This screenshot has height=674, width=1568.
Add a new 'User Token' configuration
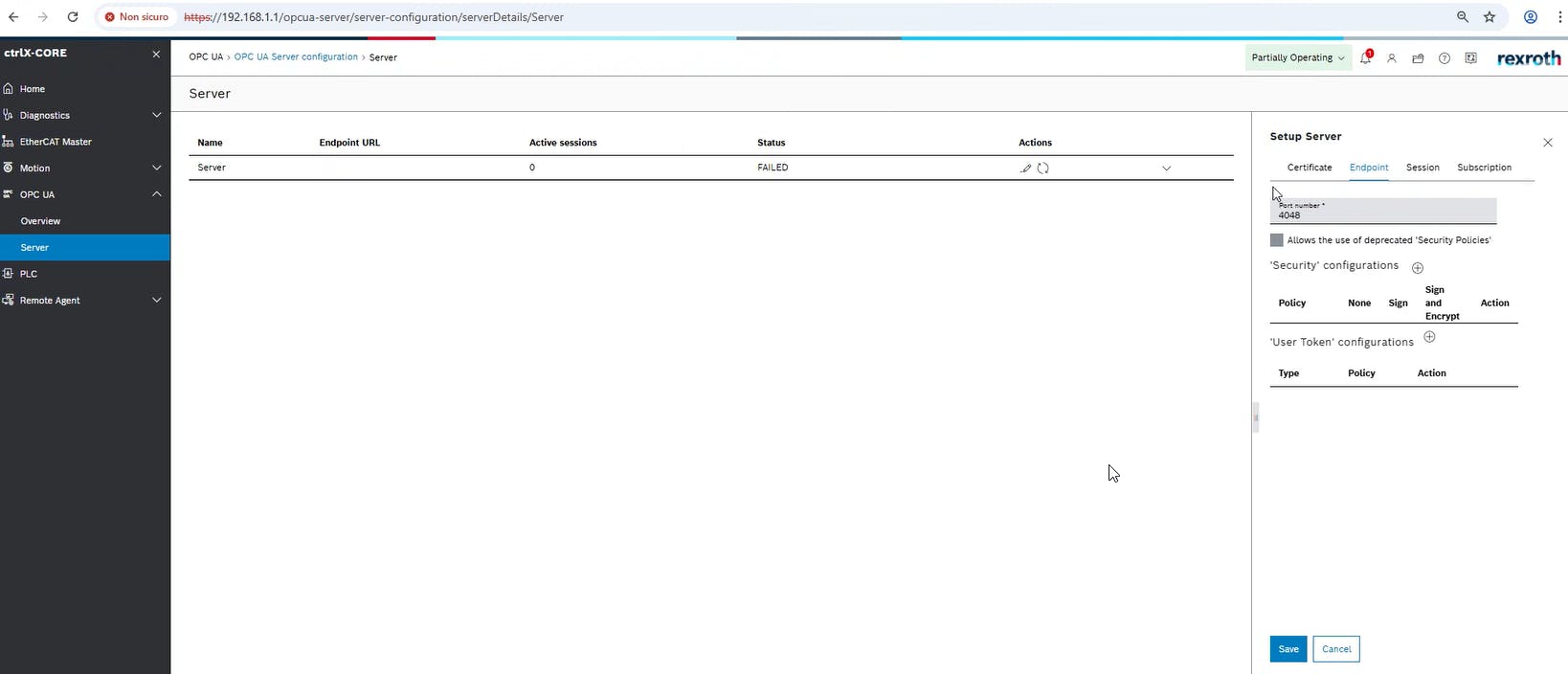tap(1429, 337)
